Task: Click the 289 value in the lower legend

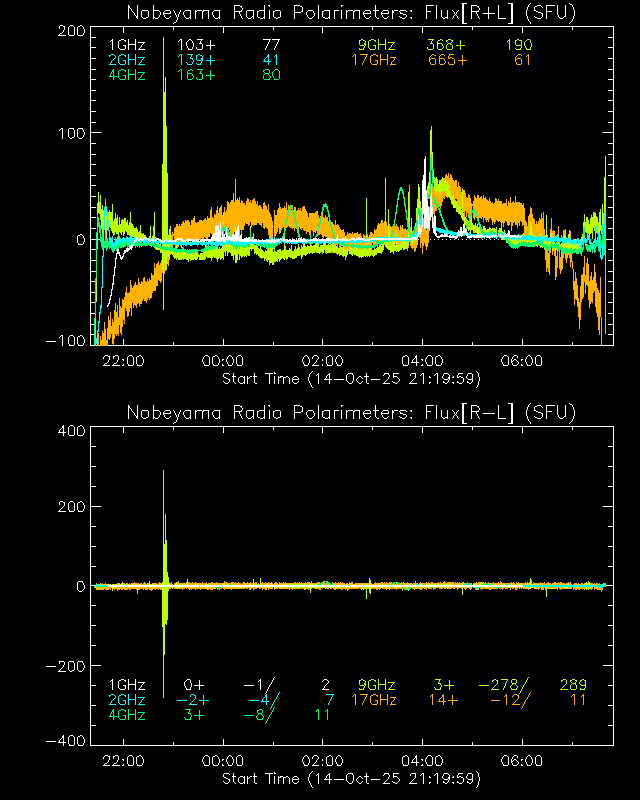Action: click(x=572, y=685)
